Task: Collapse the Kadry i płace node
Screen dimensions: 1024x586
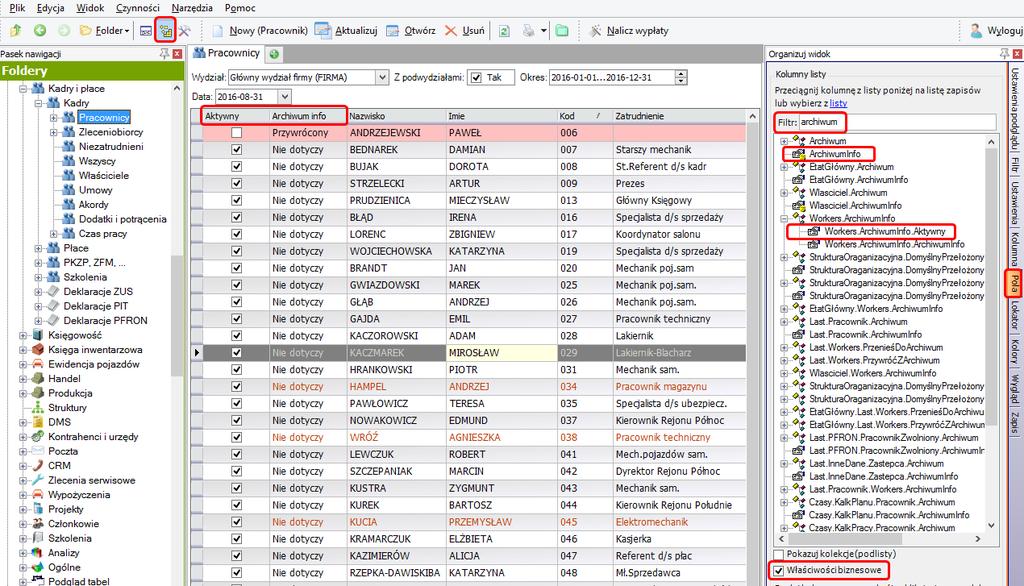Action: click(23, 88)
